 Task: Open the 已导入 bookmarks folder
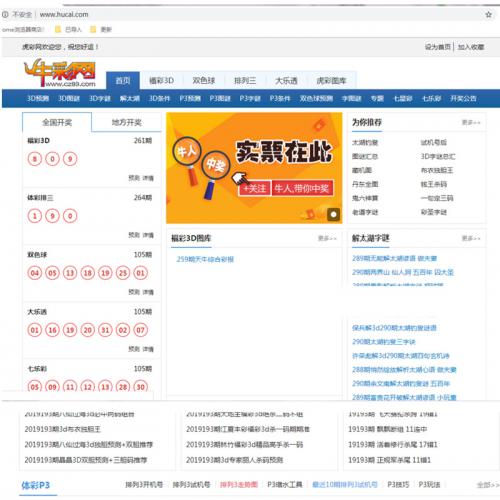[69, 29]
